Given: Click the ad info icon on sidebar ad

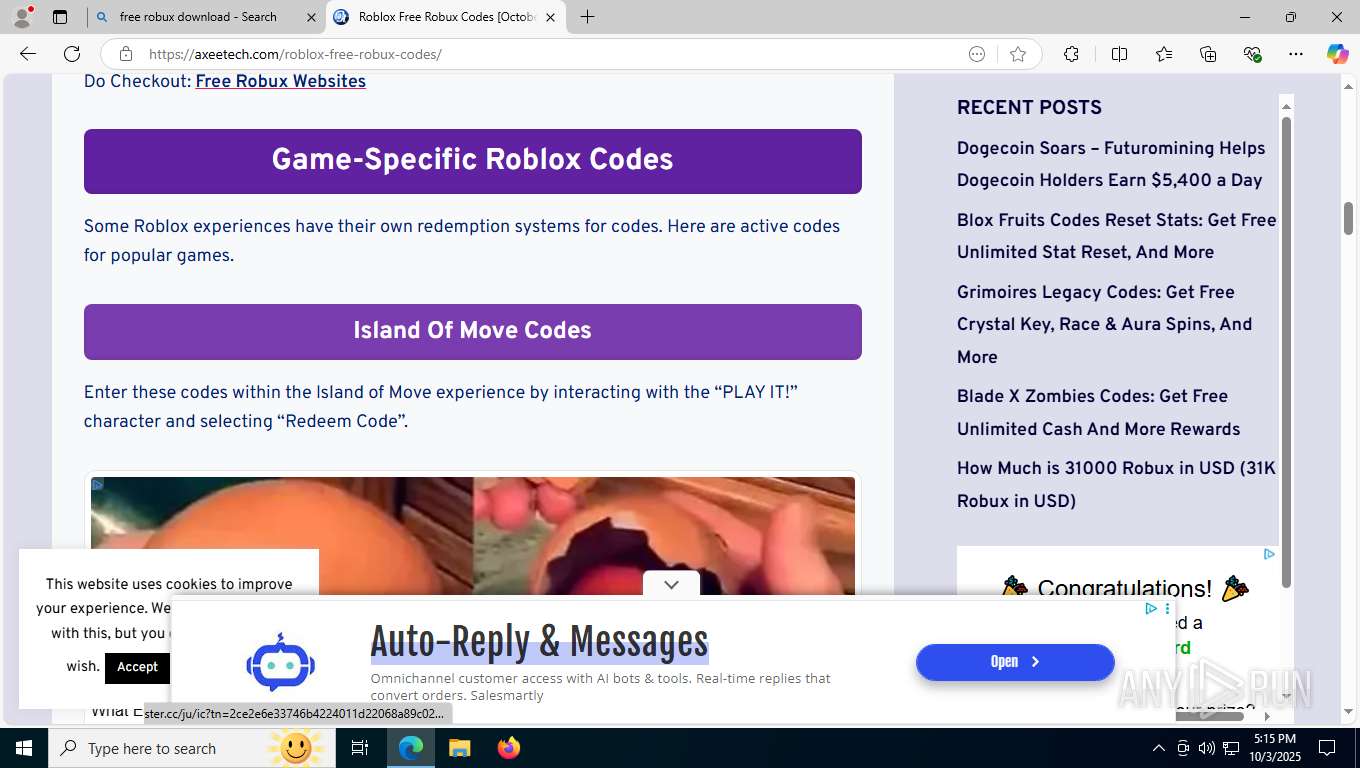Looking at the screenshot, I should [x=1268, y=554].
